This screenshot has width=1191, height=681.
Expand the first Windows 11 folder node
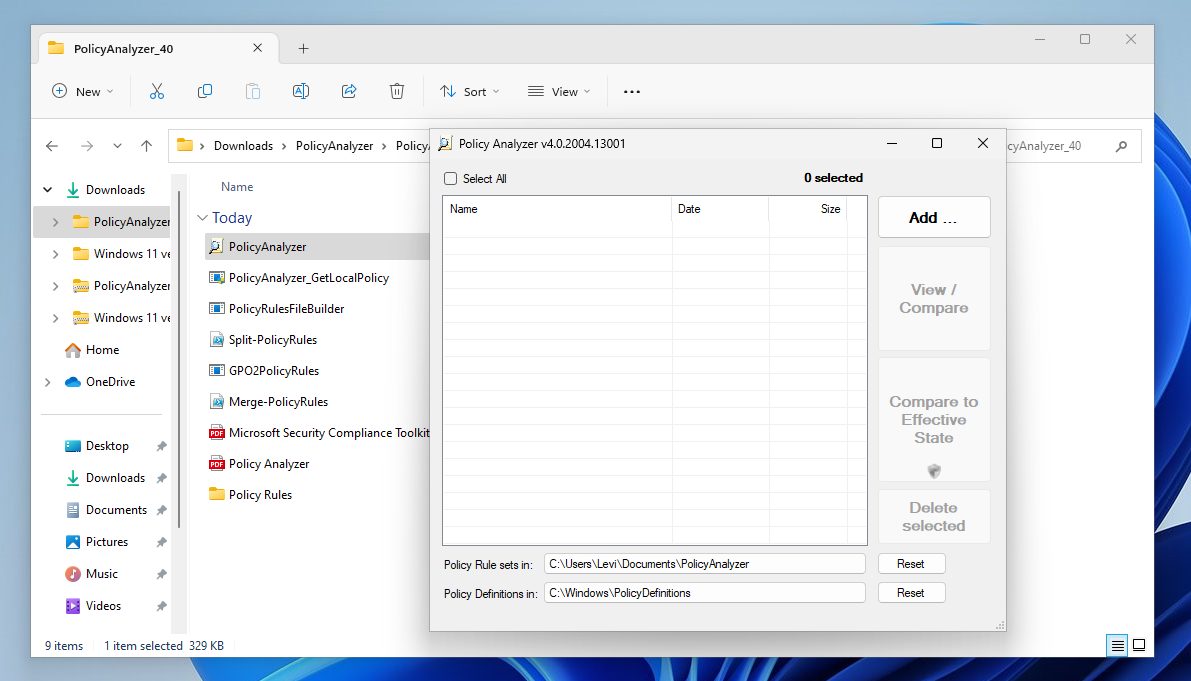click(x=55, y=254)
